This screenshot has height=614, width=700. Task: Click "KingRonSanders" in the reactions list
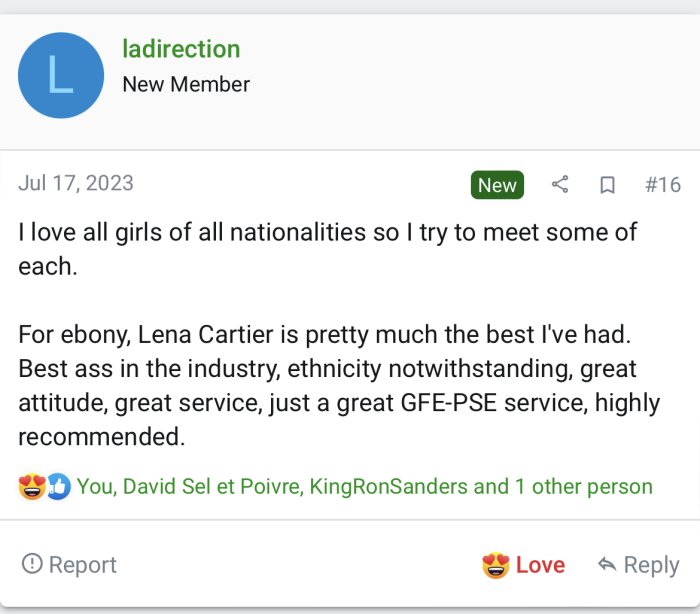pyautogui.click(x=389, y=487)
